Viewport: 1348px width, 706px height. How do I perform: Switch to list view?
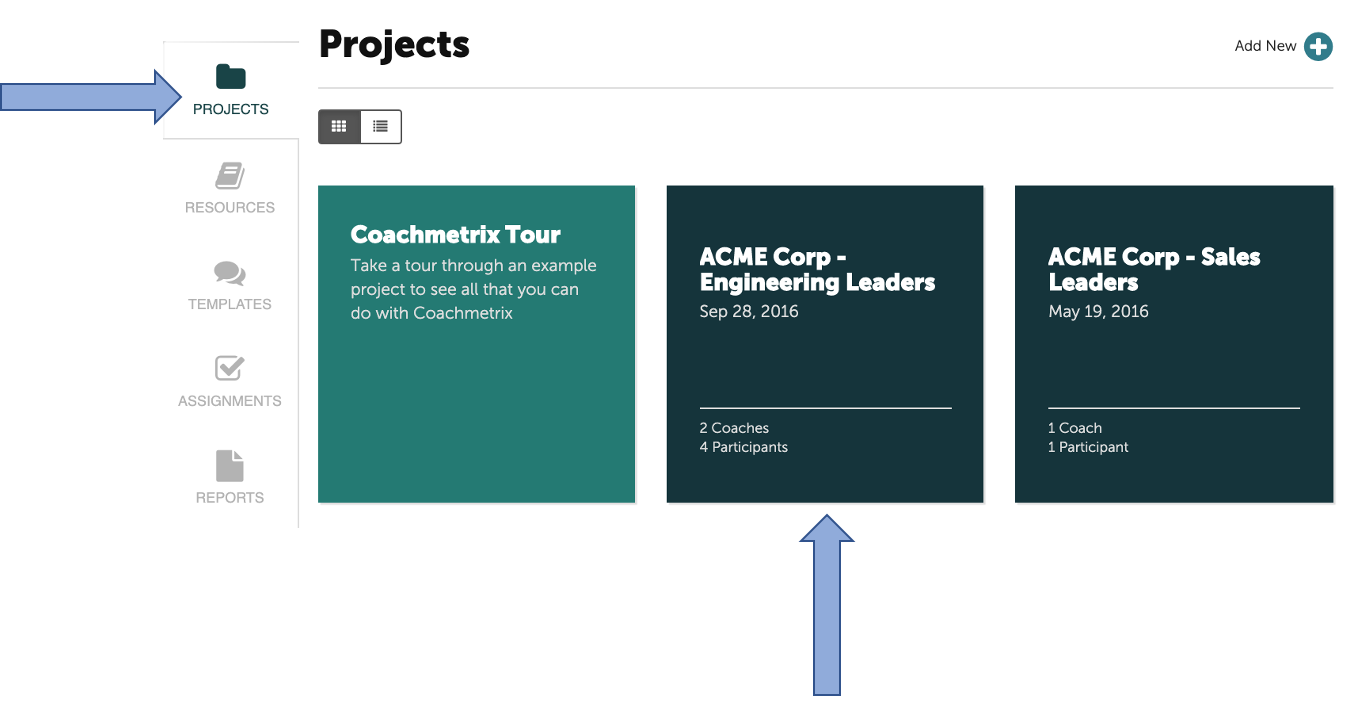click(x=381, y=127)
